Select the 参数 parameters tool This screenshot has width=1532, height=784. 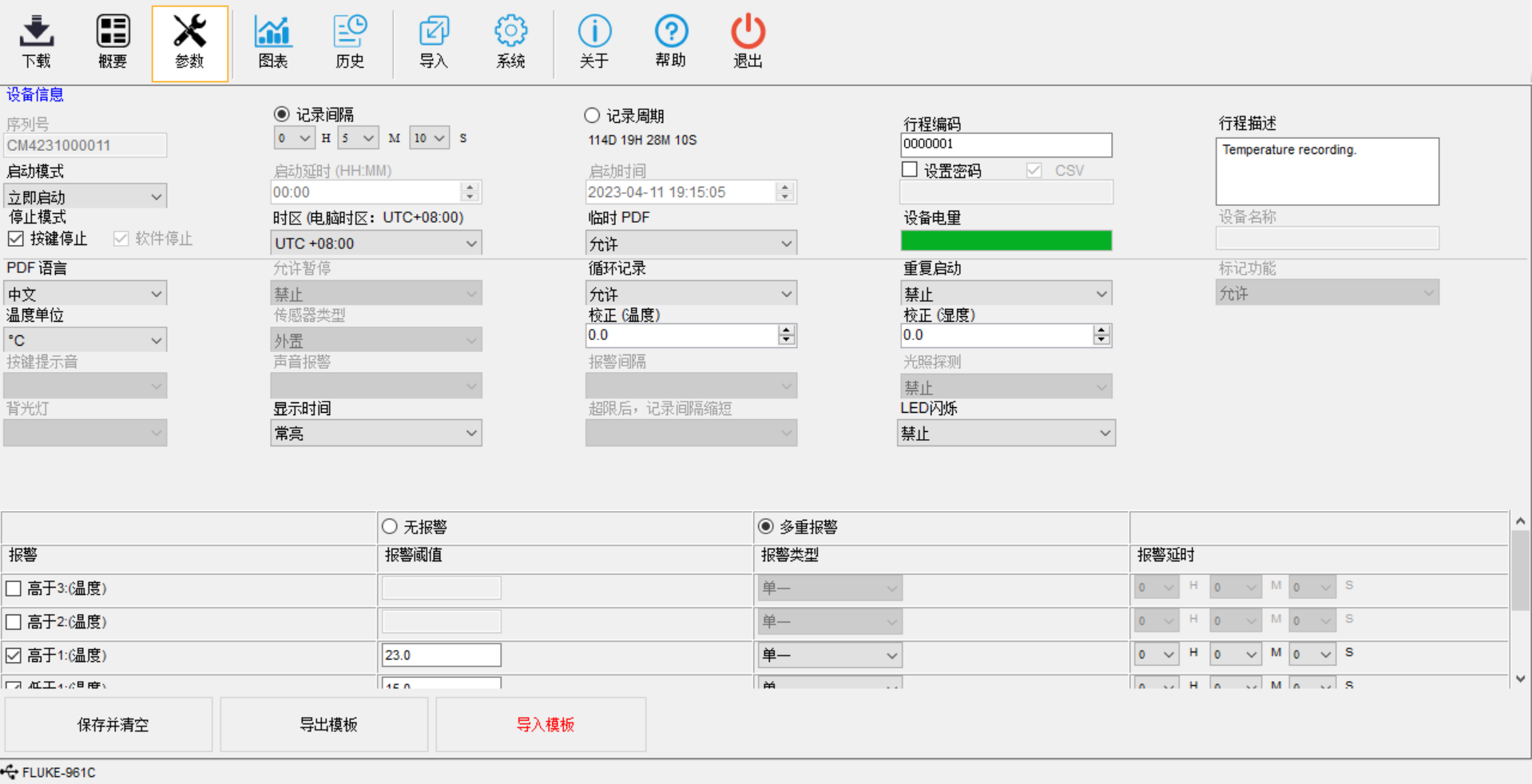[x=190, y=43]
